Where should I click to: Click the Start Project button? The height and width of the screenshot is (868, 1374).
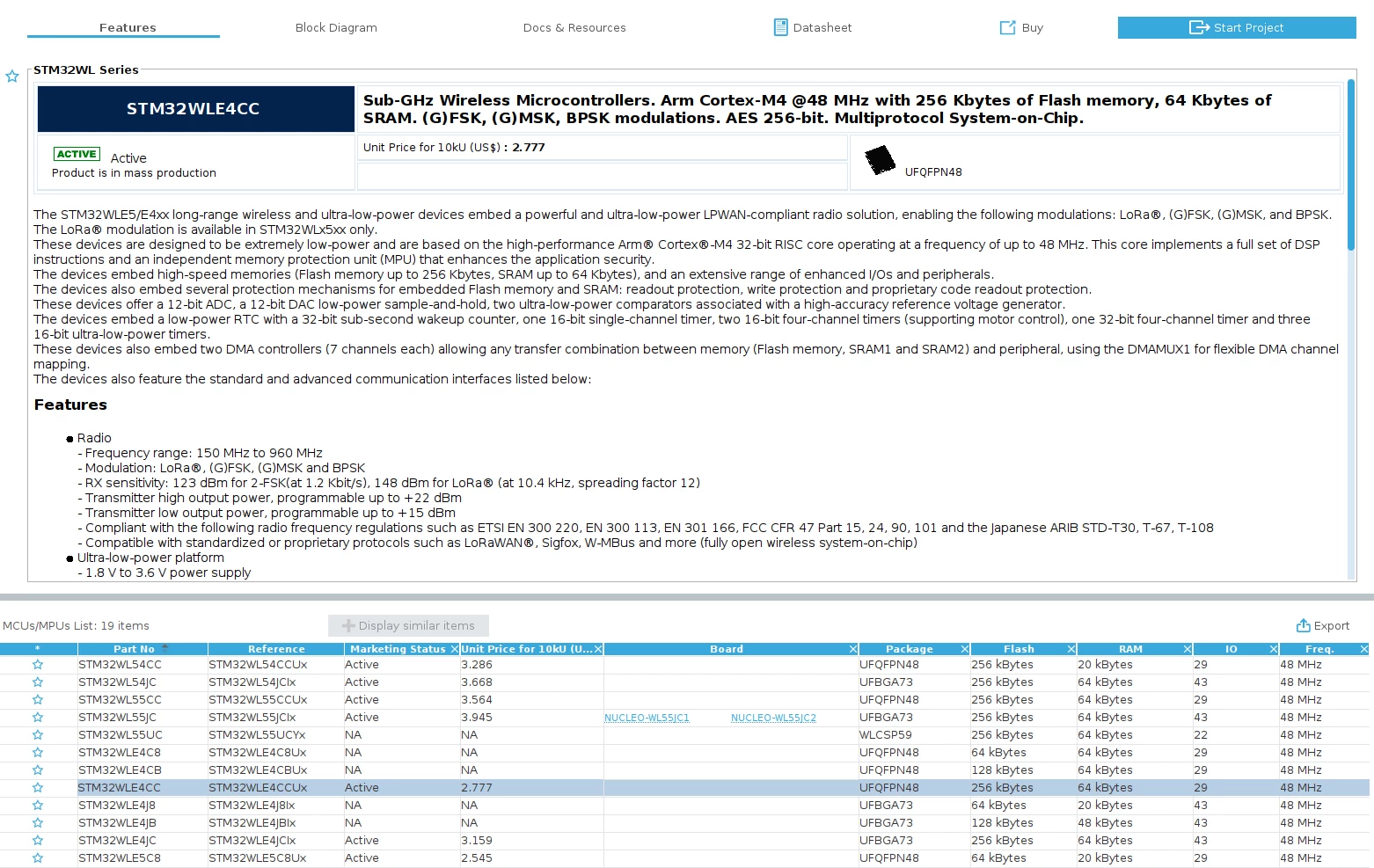point(1237,27)
